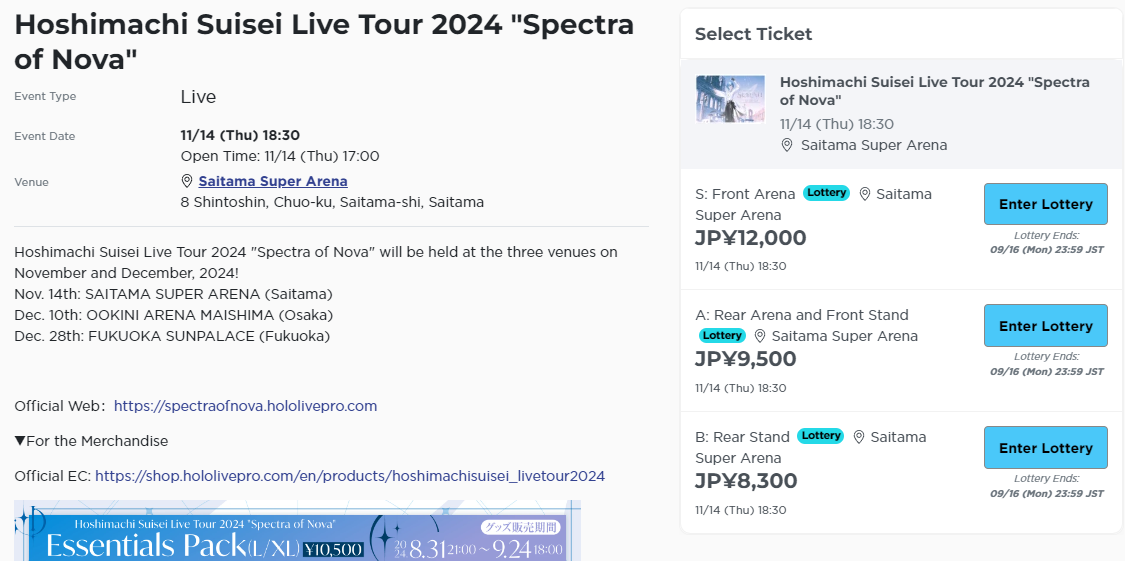Click the main event page title heading

click(324, 41)
